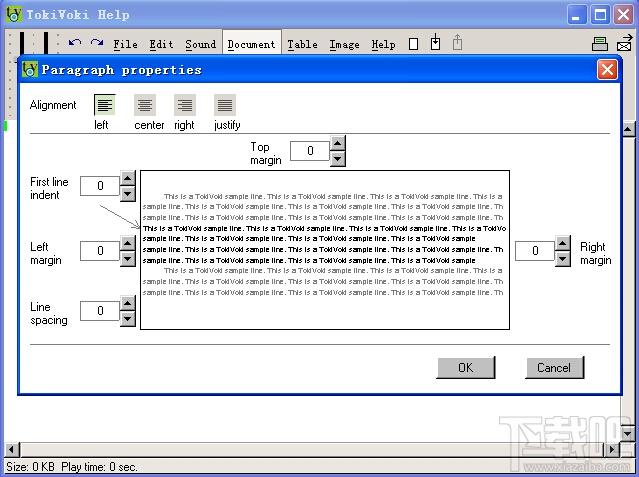Increase Left margin with up arrow
This screenshot has height=477, width=639.
pyautogui.click(x=128, y=243)
